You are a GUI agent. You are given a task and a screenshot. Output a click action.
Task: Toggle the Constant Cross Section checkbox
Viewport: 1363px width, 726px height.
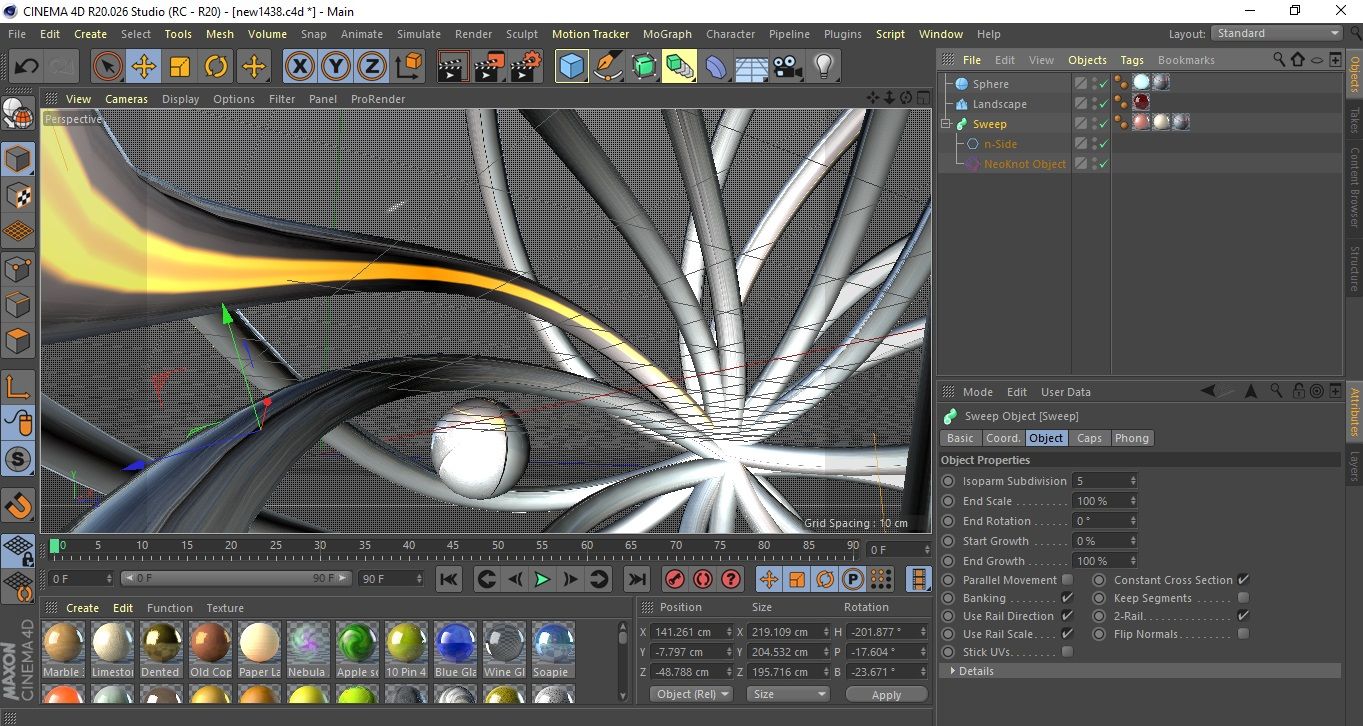[1243, 580]
